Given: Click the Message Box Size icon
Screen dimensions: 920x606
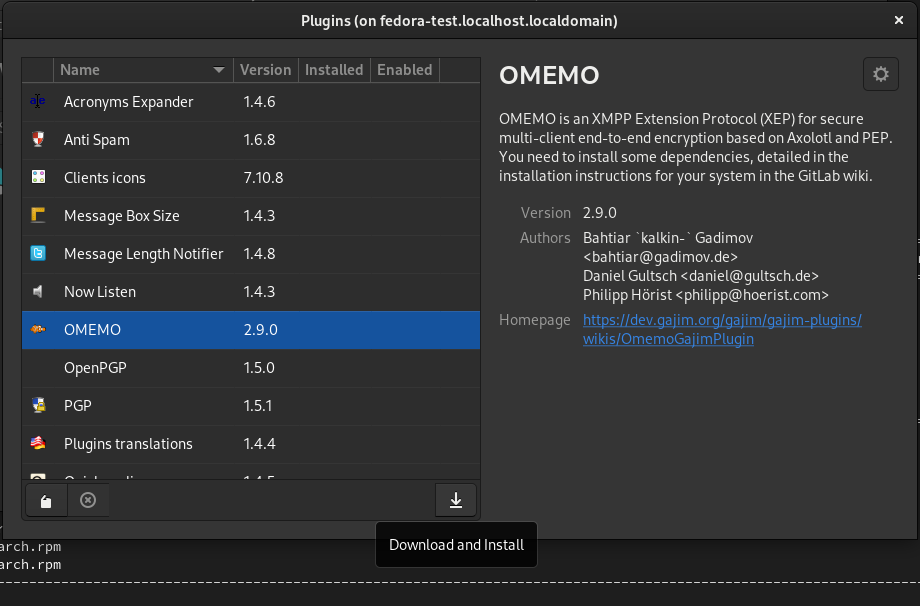Looking at the screenshot, I should pos(38,216).
